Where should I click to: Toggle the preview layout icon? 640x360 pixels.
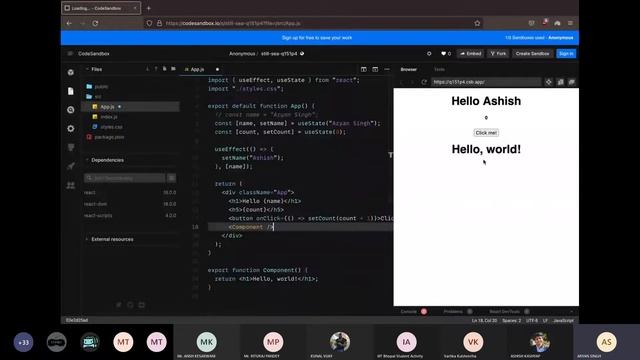click(375, 69)
